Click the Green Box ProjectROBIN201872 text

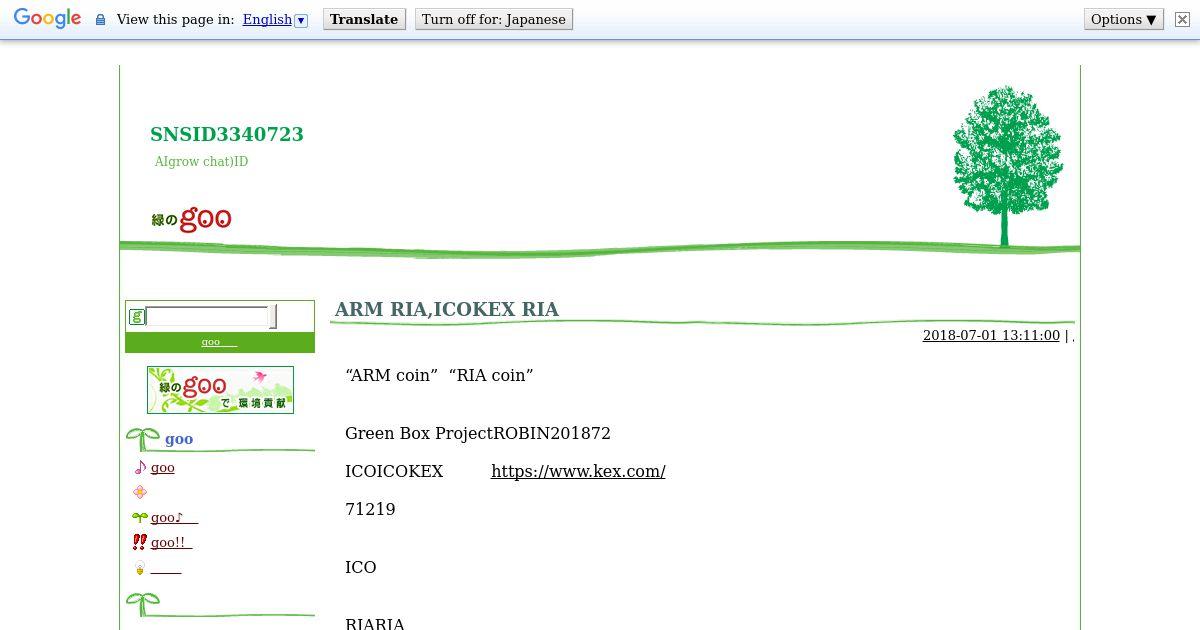478,433
